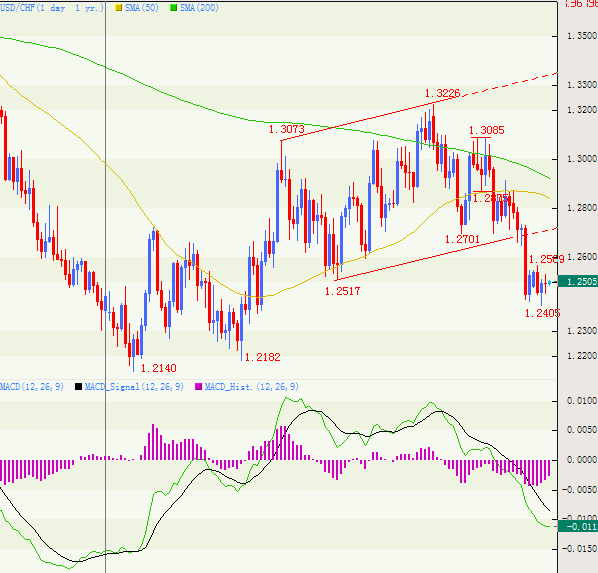Viewport: 598px width, 573px height.
Task: Click the 1.3300 price axis label
Action: point(582,85)
